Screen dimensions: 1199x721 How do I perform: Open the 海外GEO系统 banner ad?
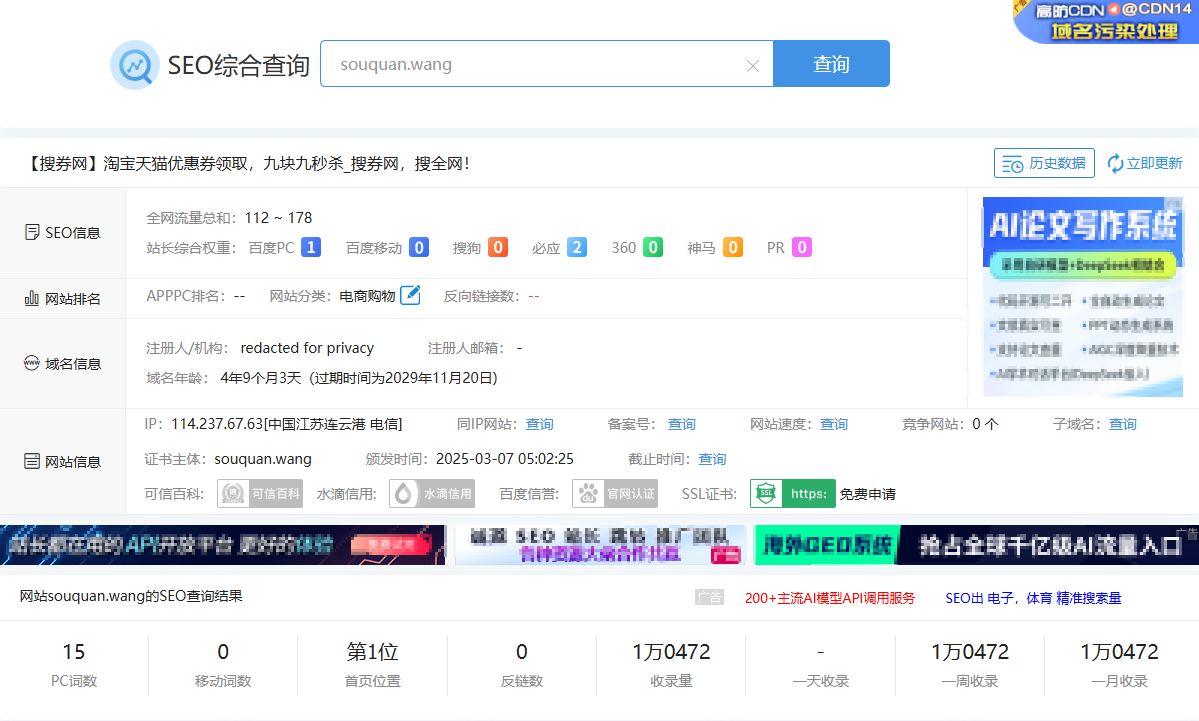[x=976, y=545]
